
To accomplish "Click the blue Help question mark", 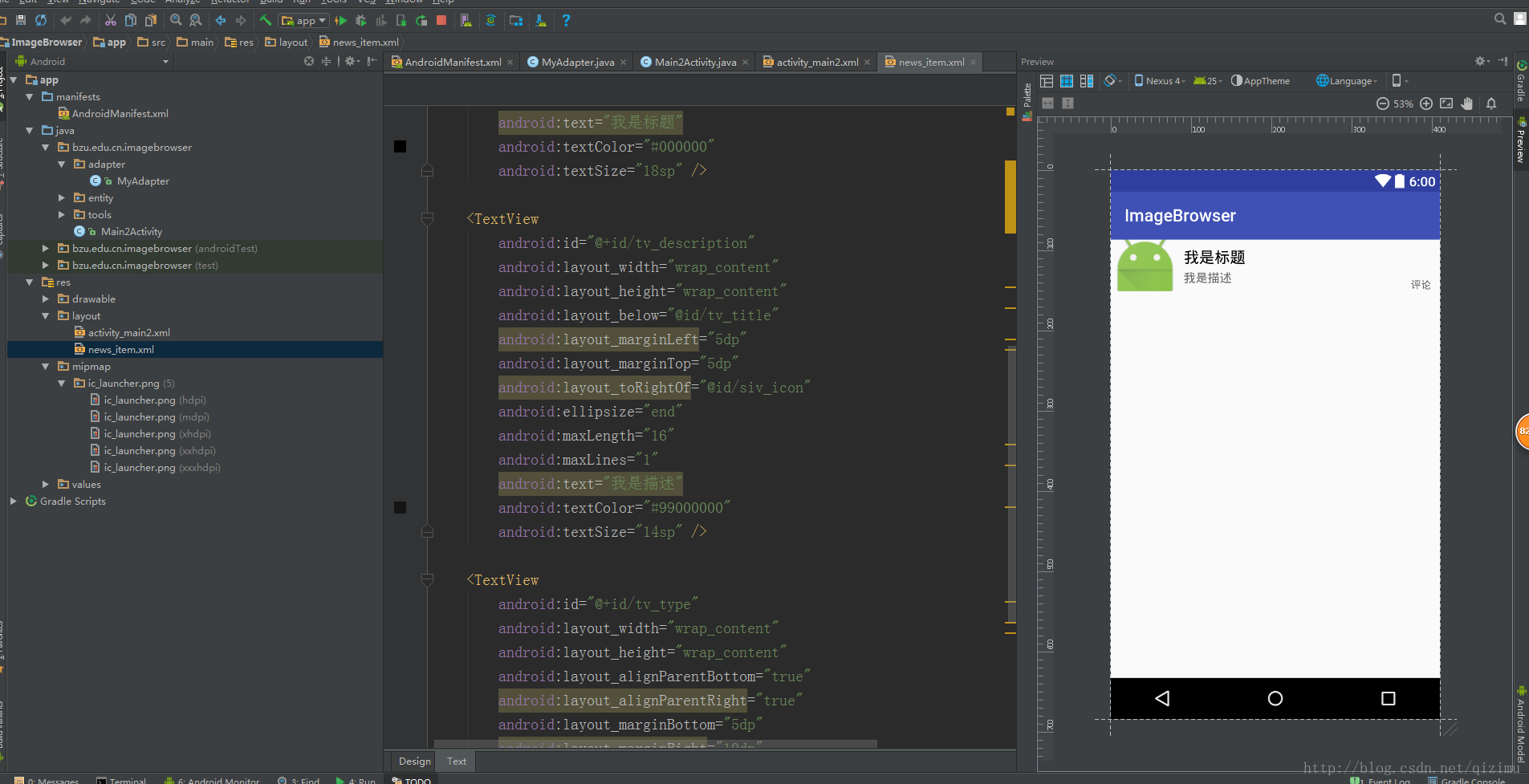I will (566, 20).
